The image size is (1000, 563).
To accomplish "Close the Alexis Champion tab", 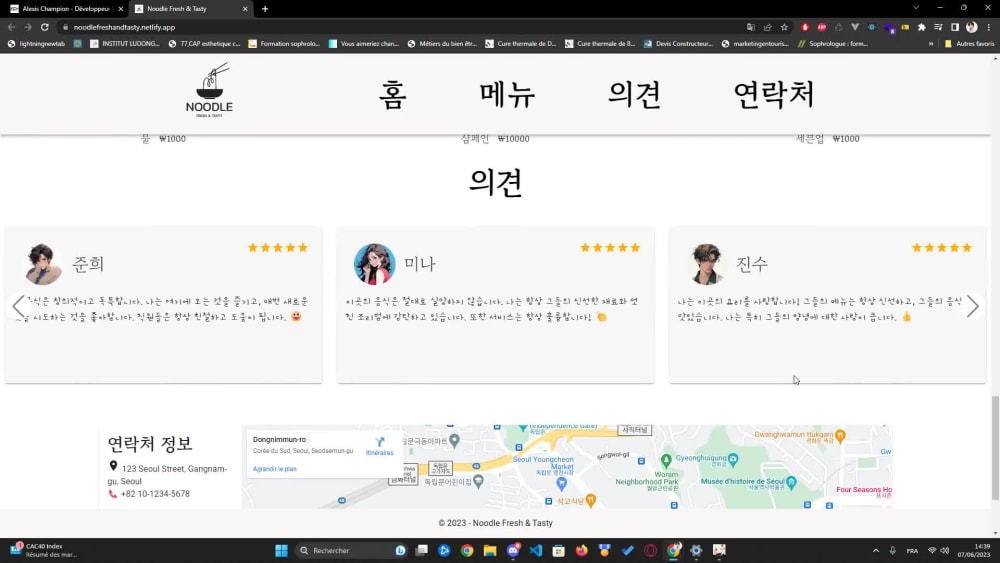I will click(x=121, y=9).
